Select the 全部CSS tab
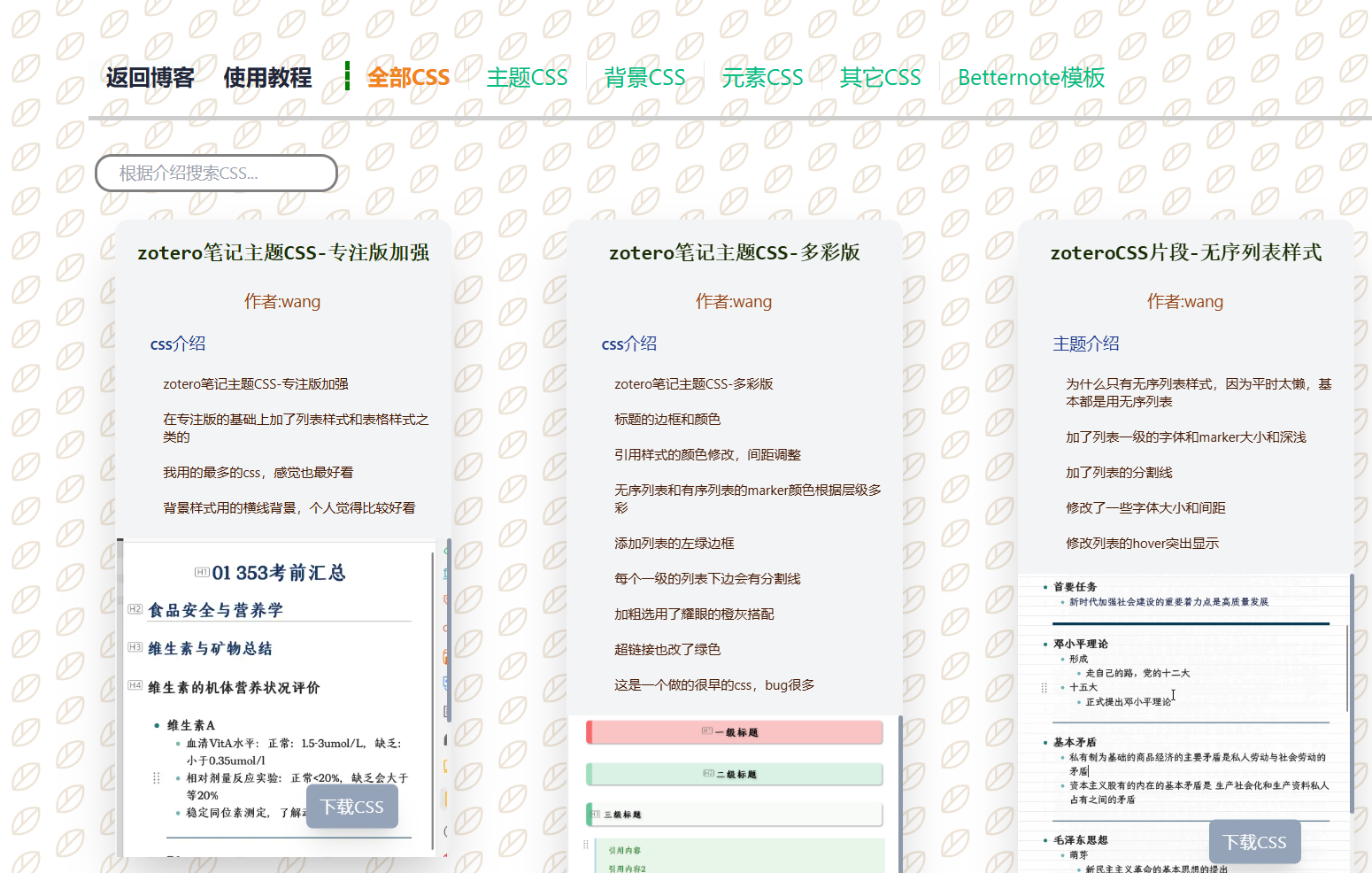1372x873 pixels. click(x=408, y=78)
